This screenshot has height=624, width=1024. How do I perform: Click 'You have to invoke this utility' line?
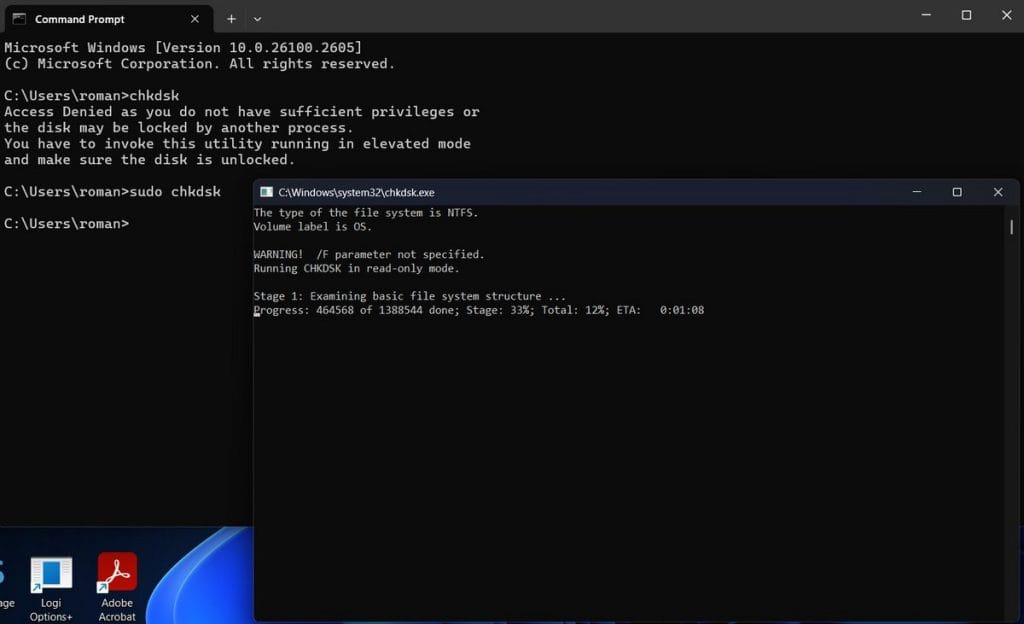[x=237, y=144]
